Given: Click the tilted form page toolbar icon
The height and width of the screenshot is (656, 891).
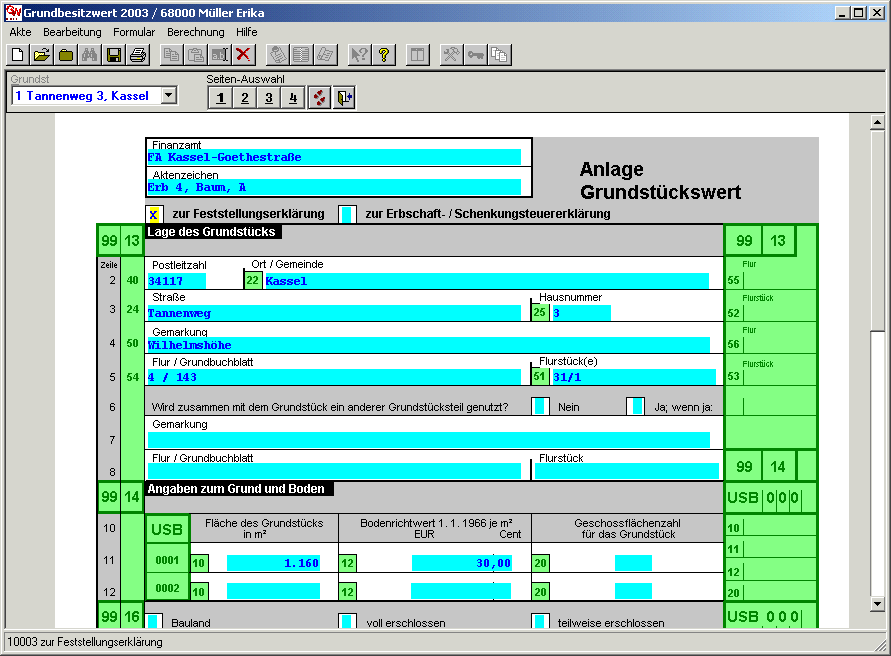Looking at the screenshot, I should (326, 55).
